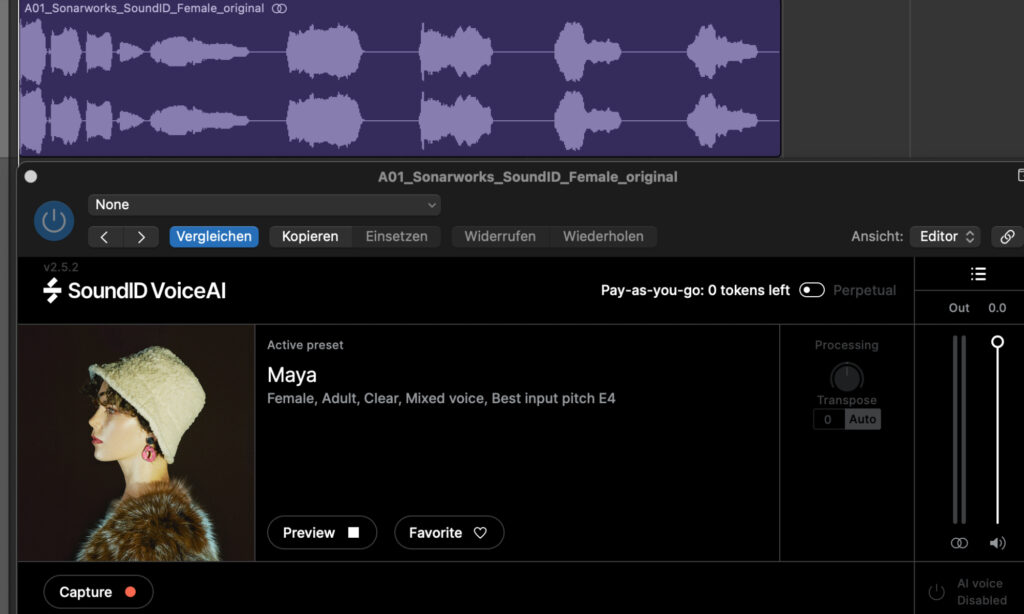Image resolution: width=1024 pixels, height=614 pixels.
Task: Open the None preset dropdown
Action: click(263, 204)
